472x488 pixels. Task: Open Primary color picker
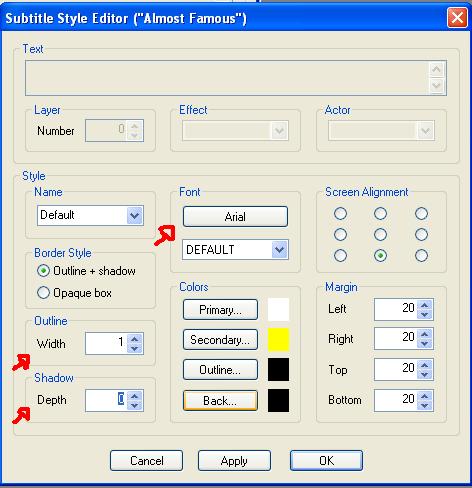220,310
